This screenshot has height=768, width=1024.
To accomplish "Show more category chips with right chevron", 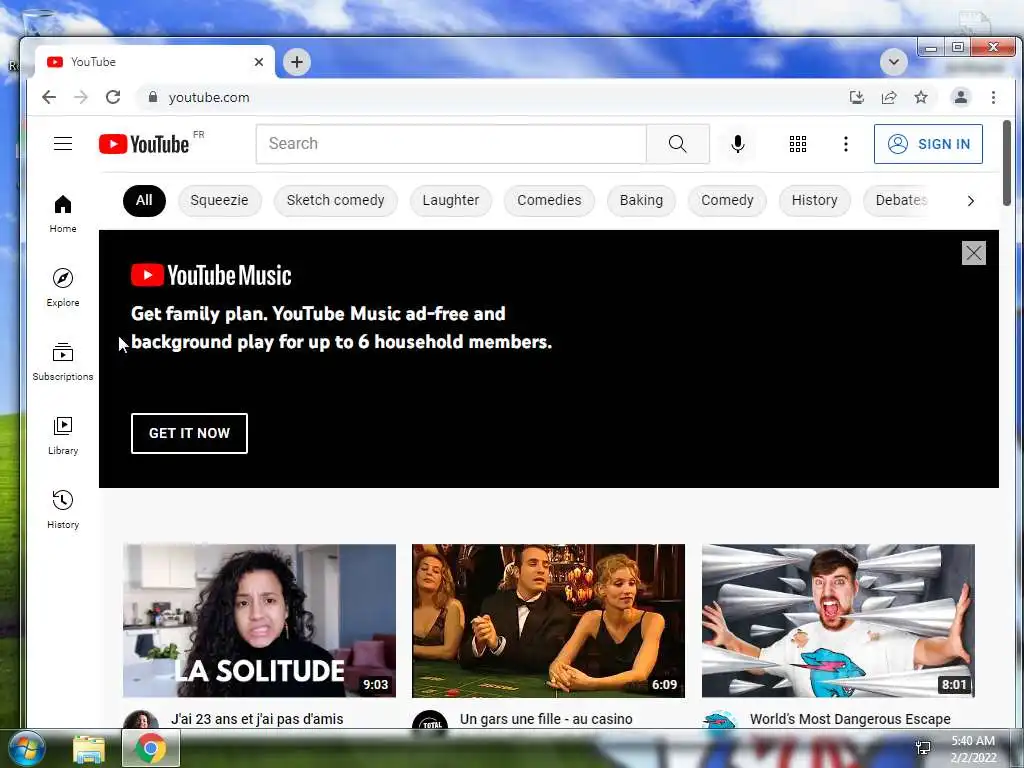I will tap(970, 200).
